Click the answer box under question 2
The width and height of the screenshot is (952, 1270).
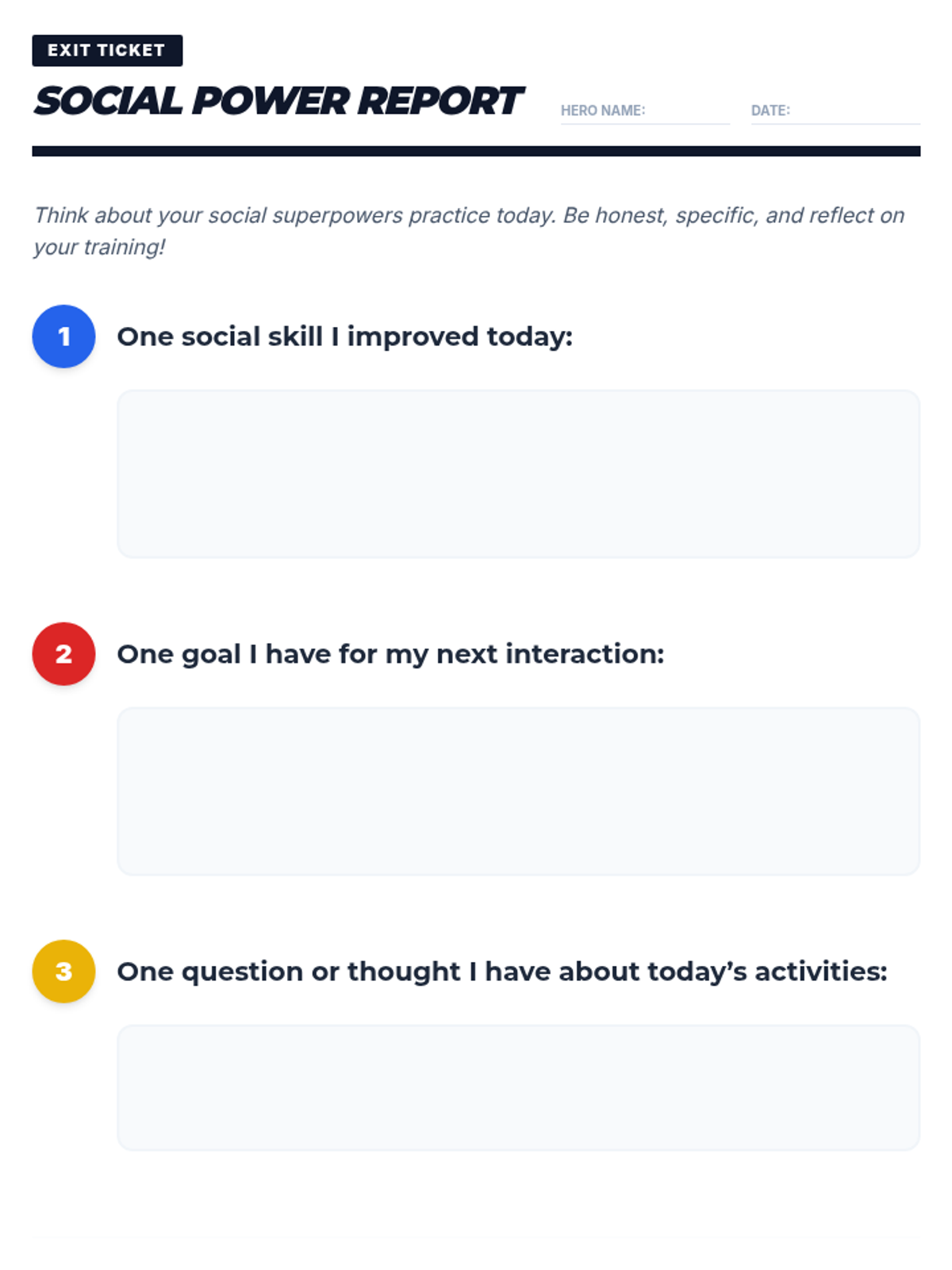tap(518, 791)
